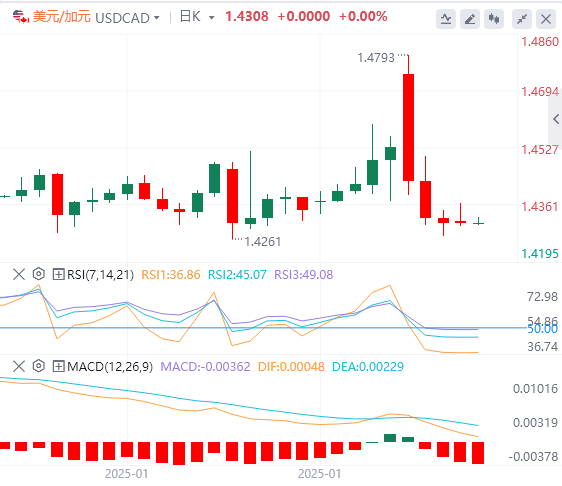The width and height of the screenshot is (562, 486).
Task: Select the drawing pencil tool
Action: (470, 19)
